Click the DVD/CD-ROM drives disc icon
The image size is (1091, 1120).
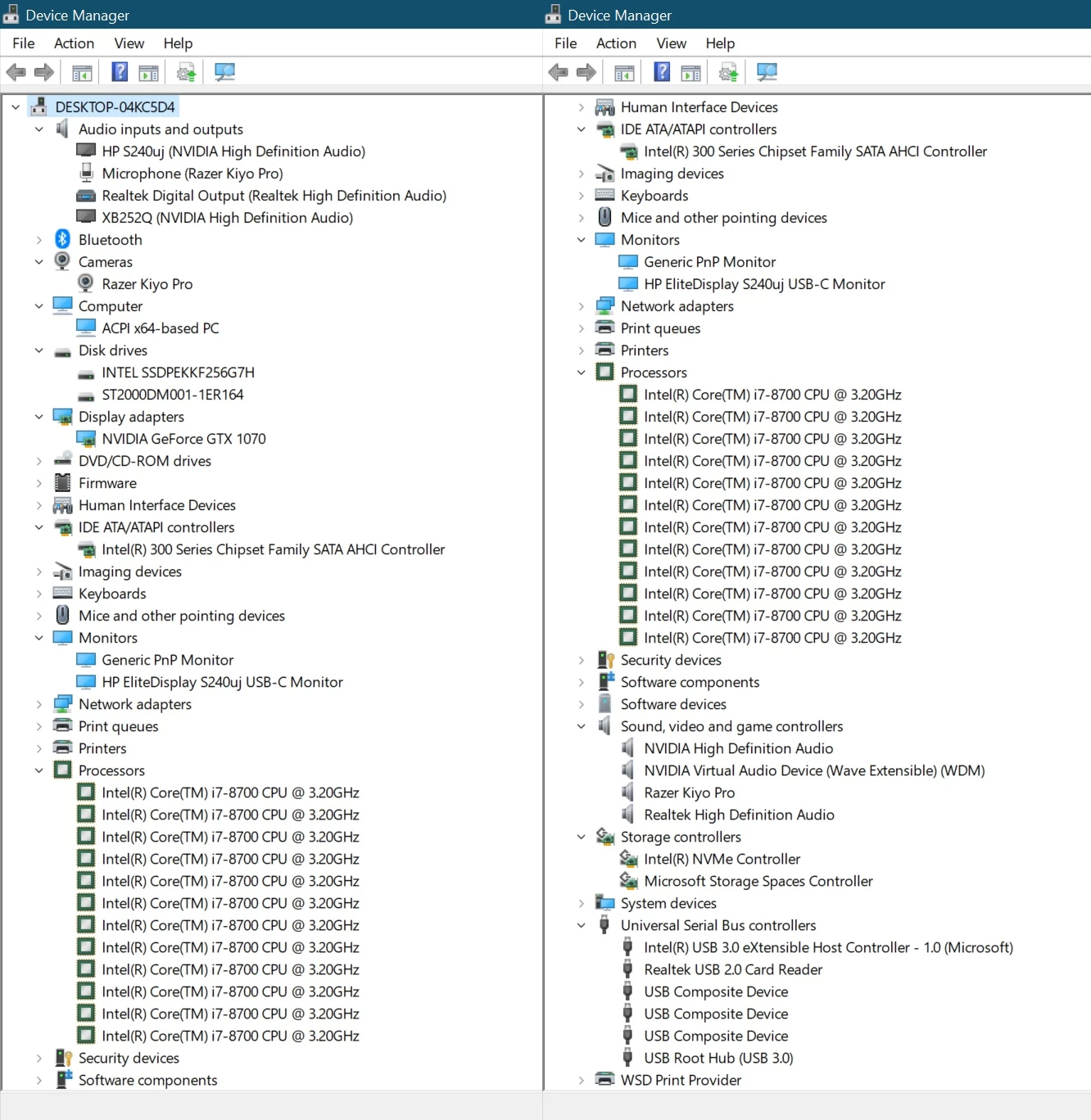[x=62, y=460]
